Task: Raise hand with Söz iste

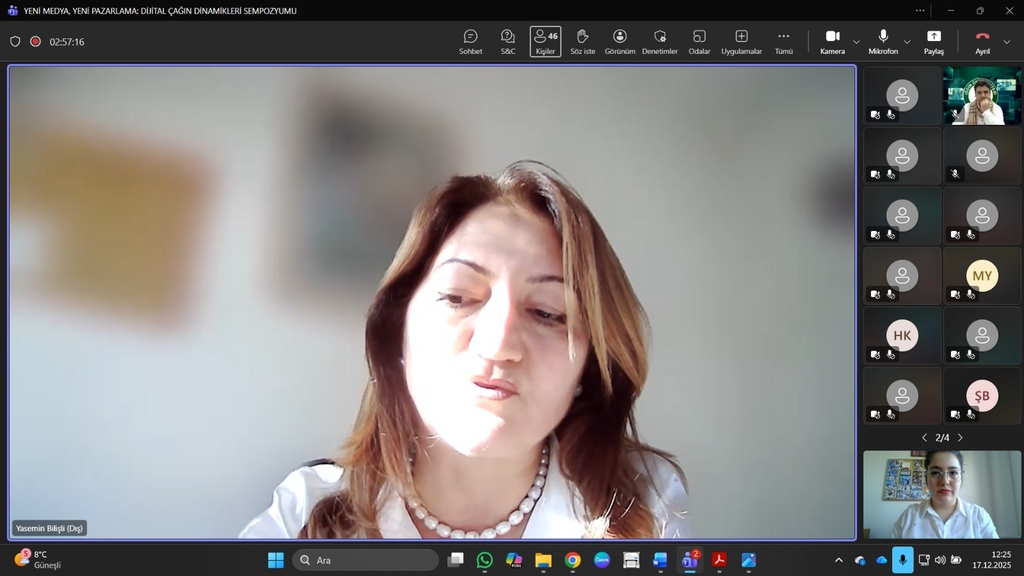Action: pos(582,41)
